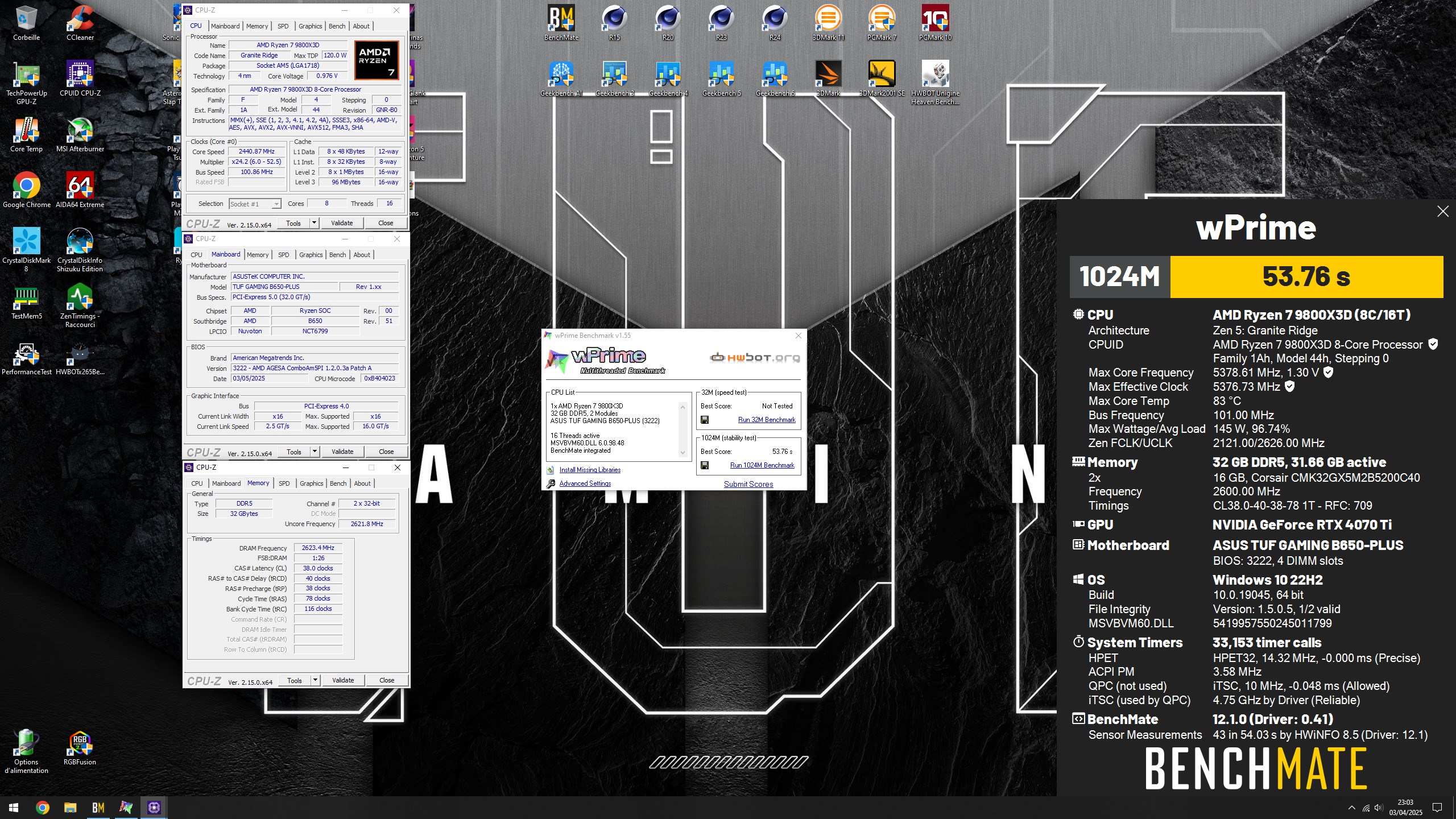Click the wPrime CPU List scrollbar
The image size is (1456, 819).
pos(682,429)
